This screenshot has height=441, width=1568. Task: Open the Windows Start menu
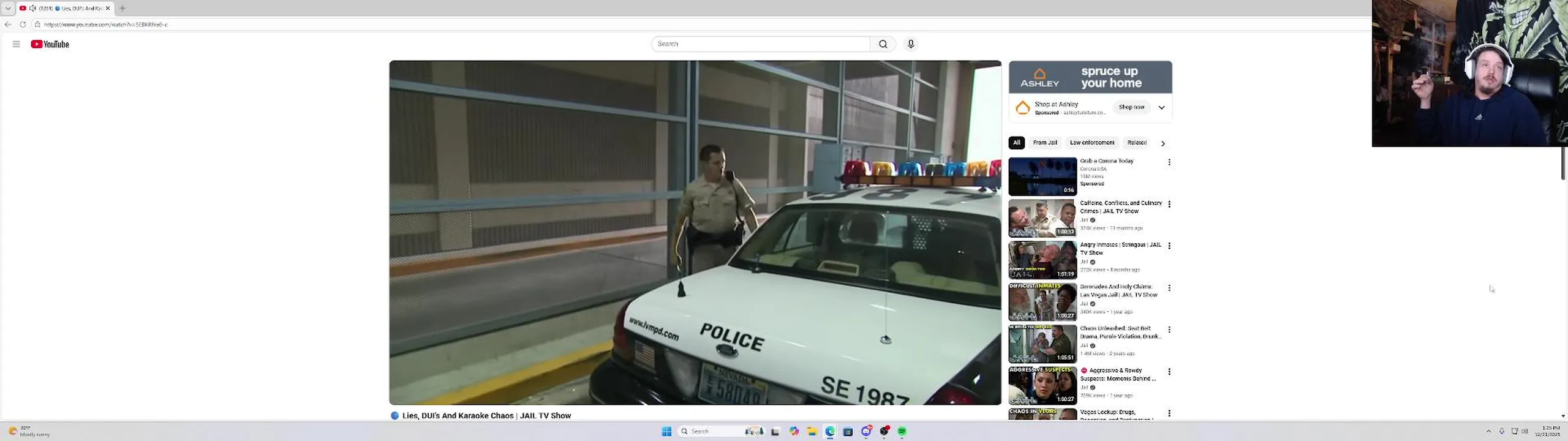[666, 431]
